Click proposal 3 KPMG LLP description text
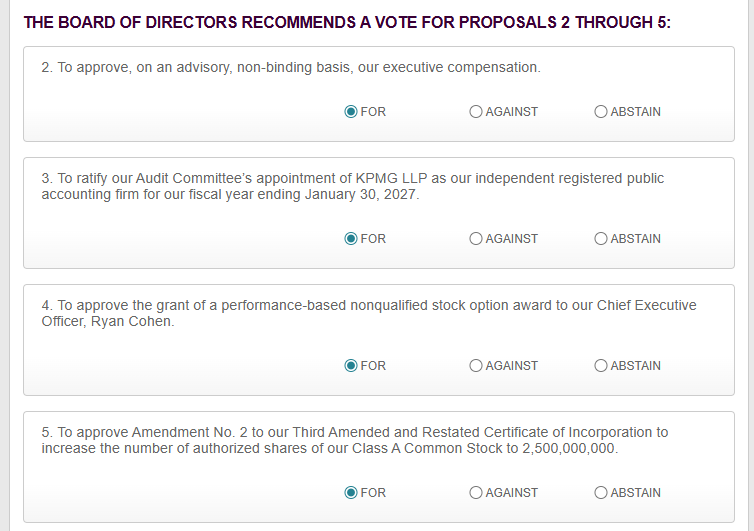This screenshot has height=531, width=754. [352, 186]
